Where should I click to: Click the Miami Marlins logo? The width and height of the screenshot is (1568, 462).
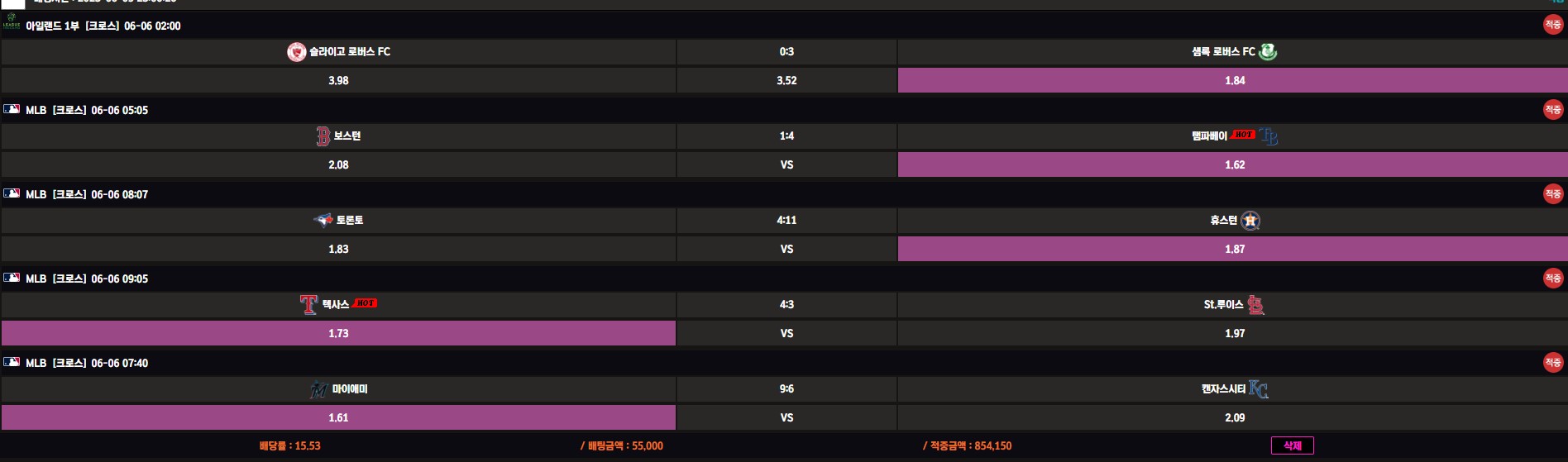[x=318, y=389]
